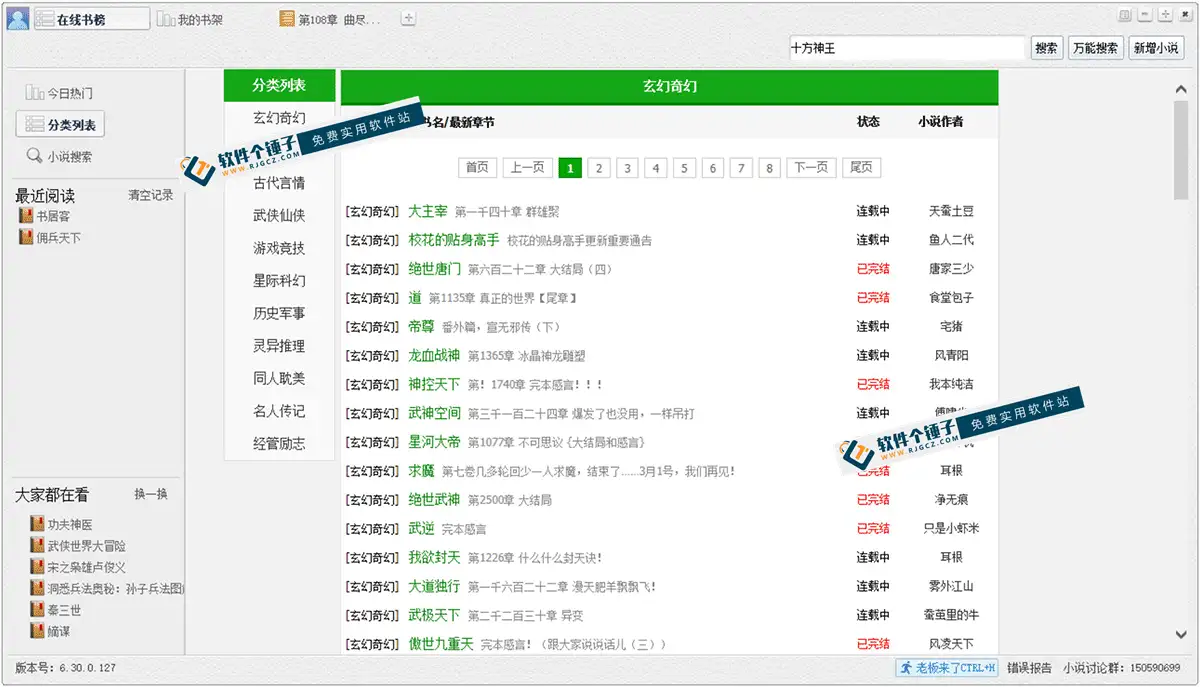Click the search text input field

point(906,48)
